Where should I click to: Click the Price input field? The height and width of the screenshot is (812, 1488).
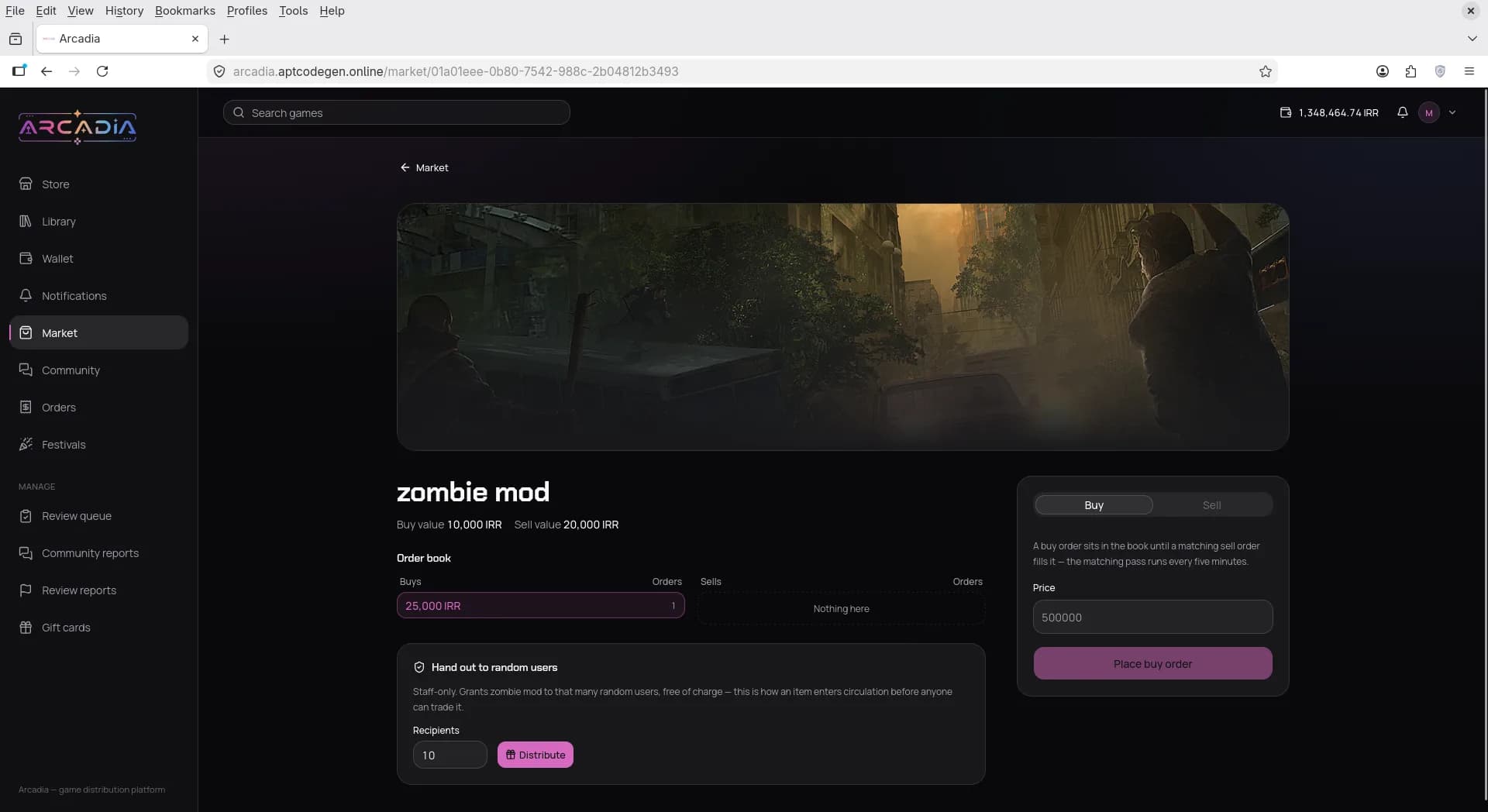click(x=1152, y=618)
